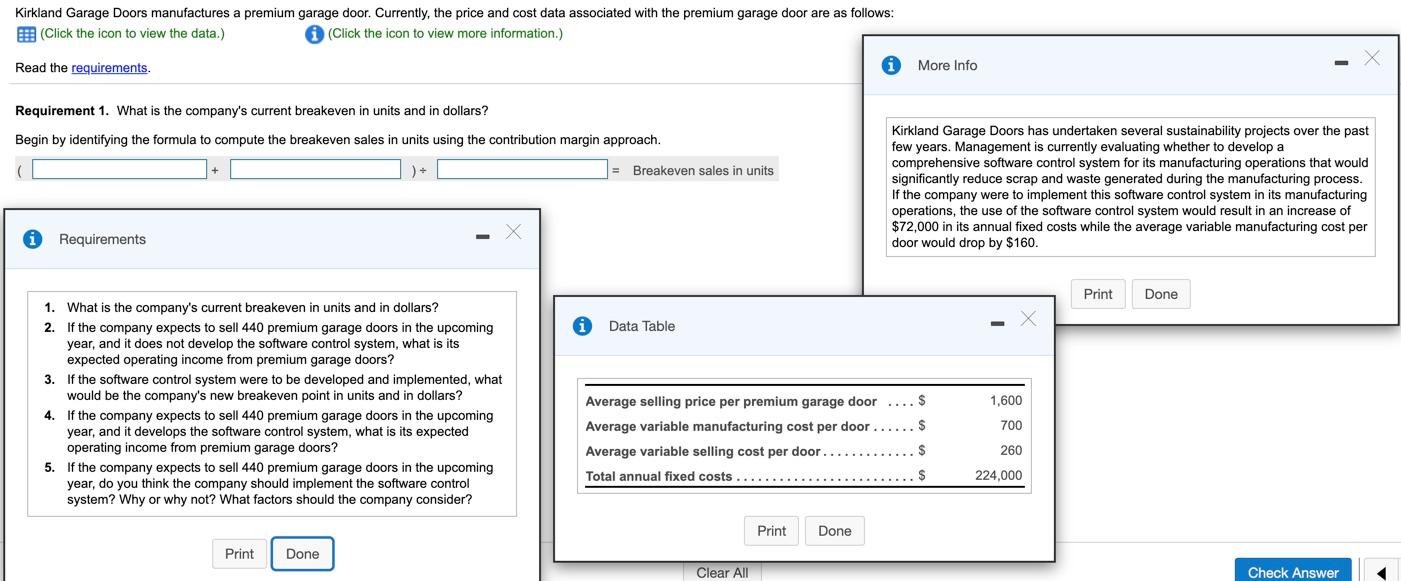Minimize the More Info dialog
Screen dimensions: 1401x581
[1341, 65]
